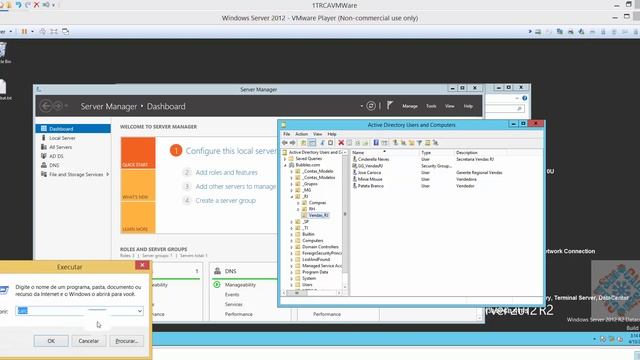The width and height of the screenshot is (640, 360).
Task: Select Domain Controllers in the console tree
Action: tap(320, 247)
